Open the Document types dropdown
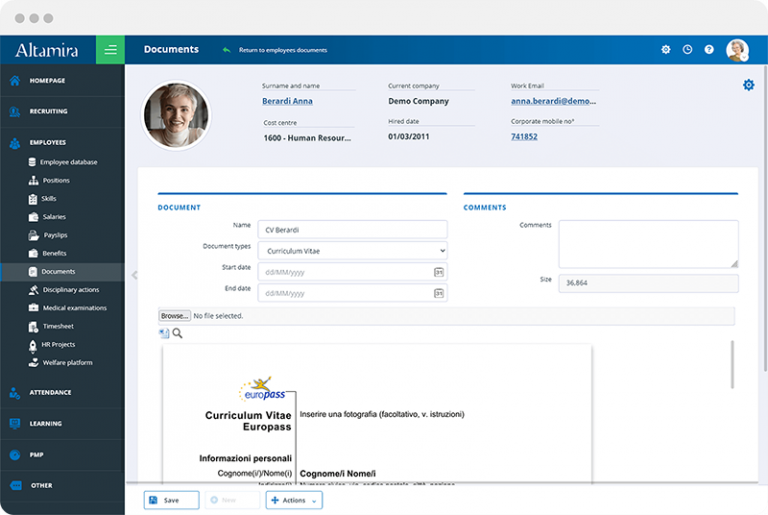This screenshot has height=515, width=768. 353,251
